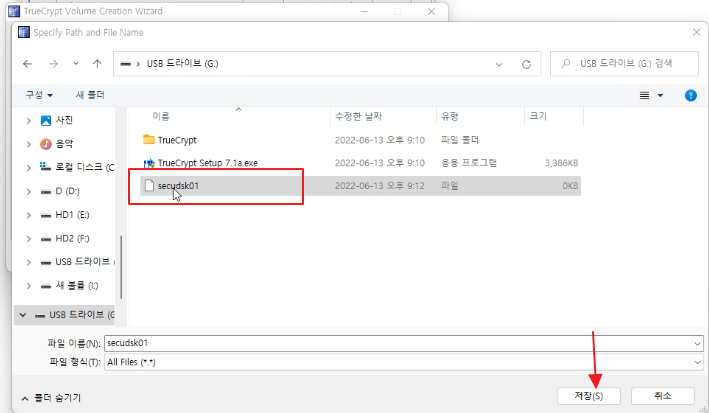The image size is (709, 413).
Task: Expand the 음악 tree node
Action: point(29,144)
